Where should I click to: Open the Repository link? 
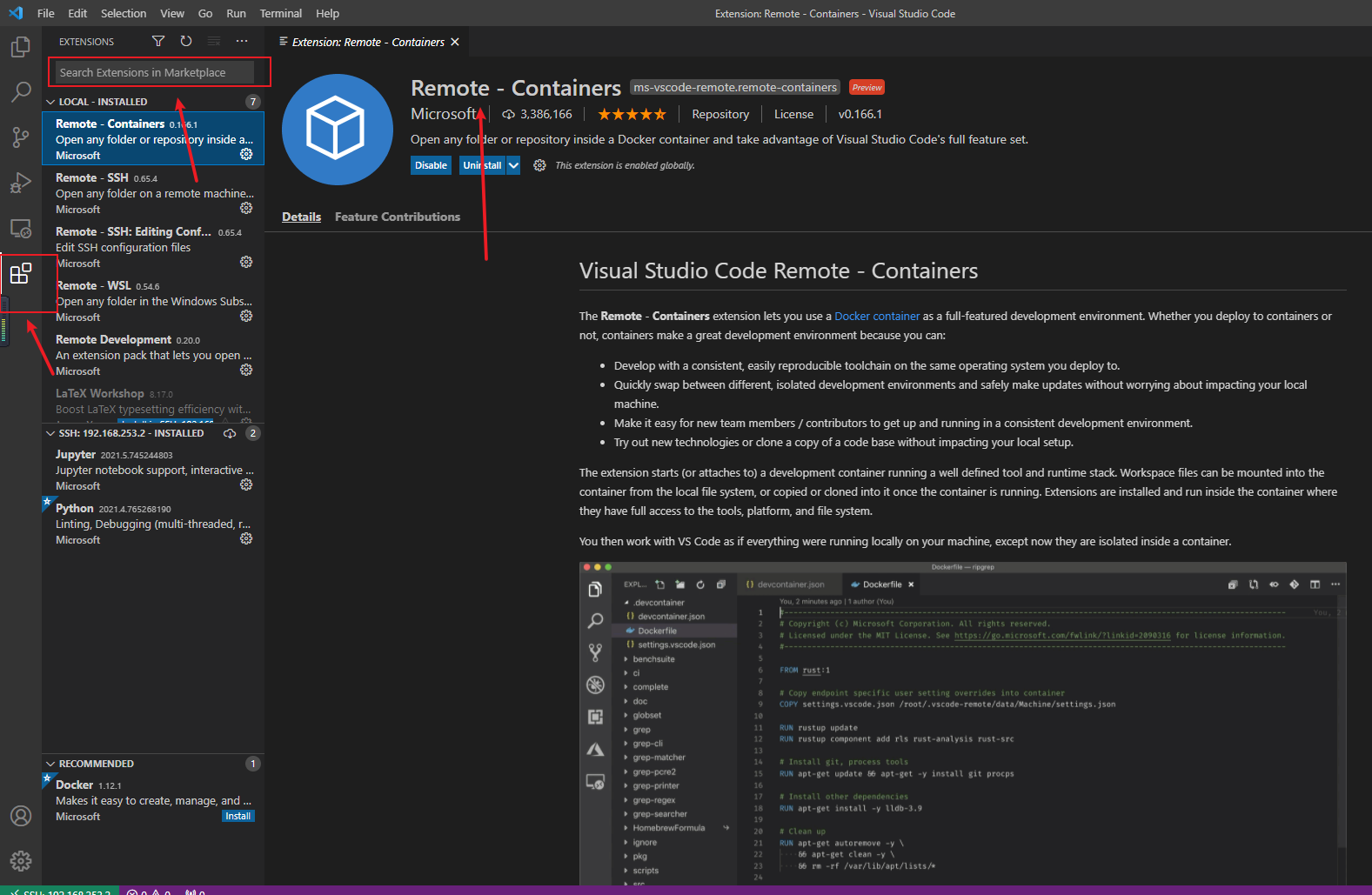point(720,114)
